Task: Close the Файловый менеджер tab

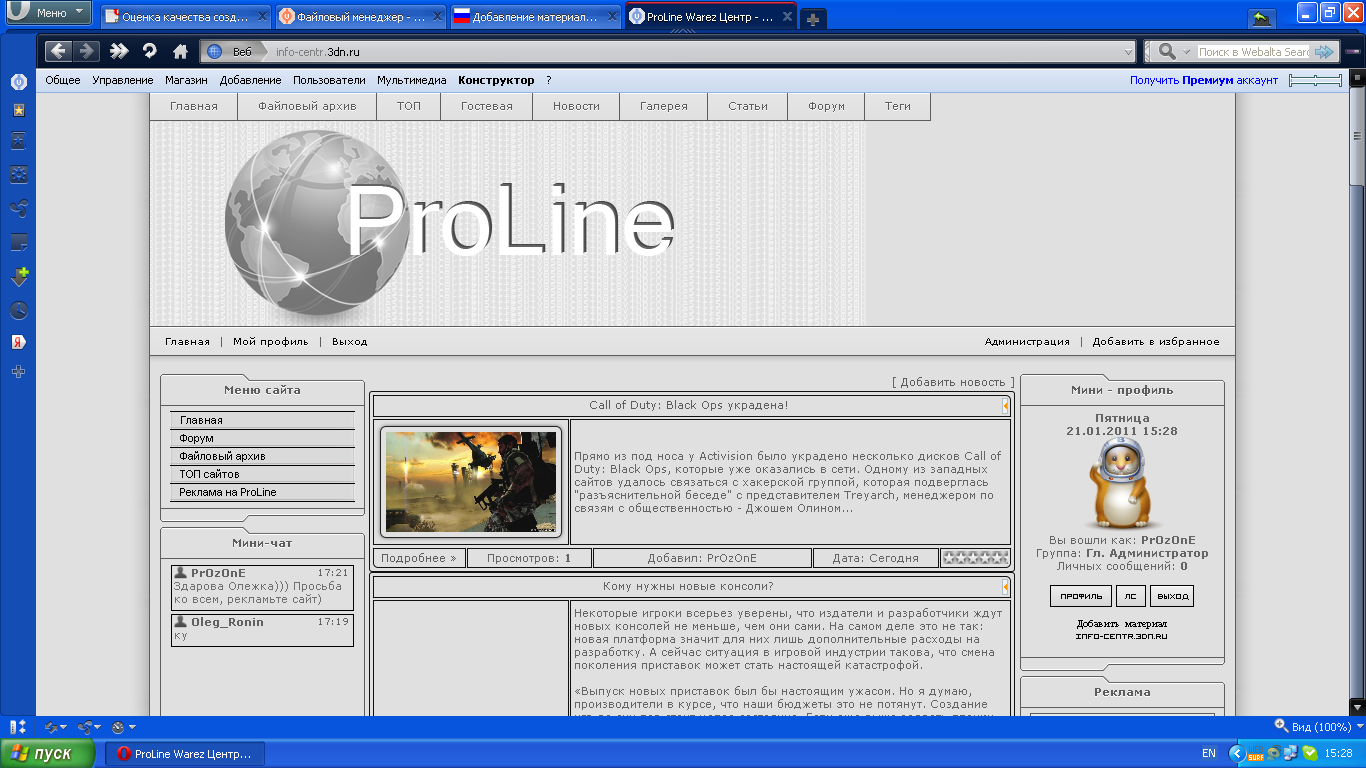Action: 436,18
